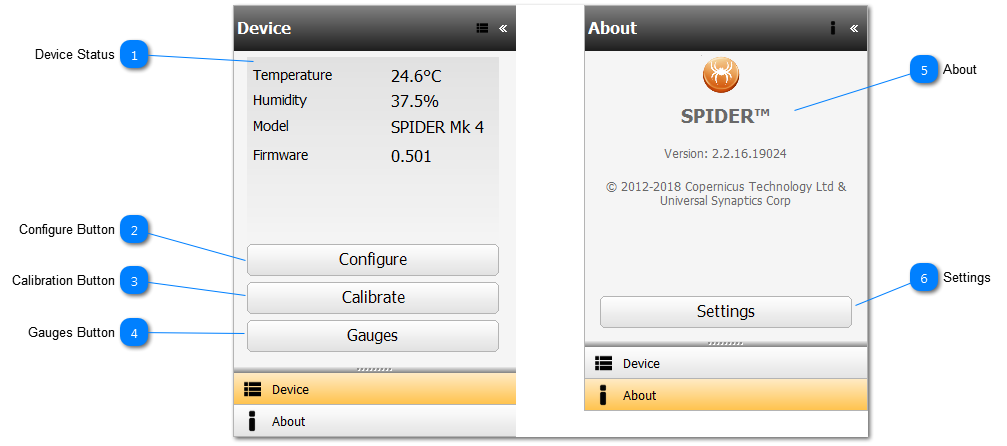Open calibration with the Calibrate button
The height and width of the screenshot is (446, 1007).
click(x=372, y=298)
